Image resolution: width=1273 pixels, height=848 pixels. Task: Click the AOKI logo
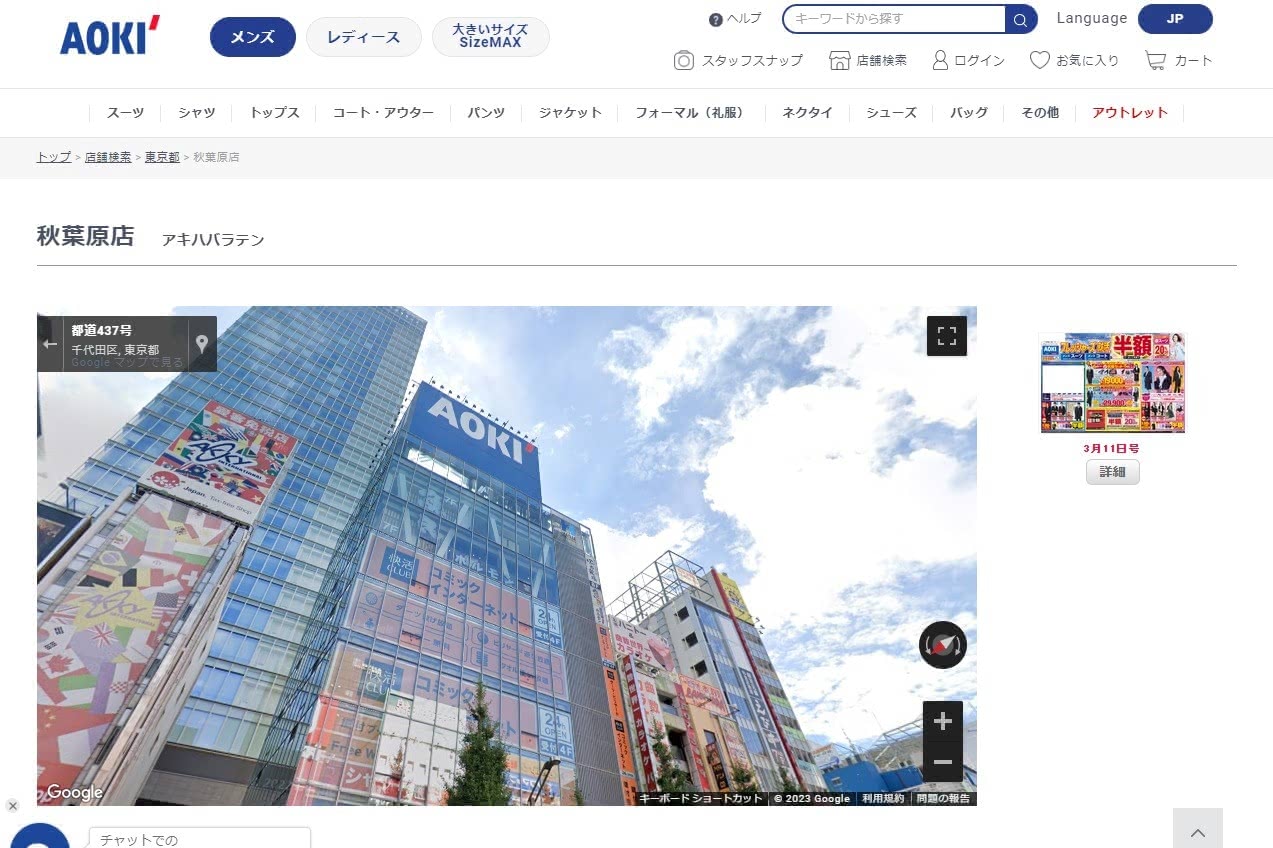point(110,37)
